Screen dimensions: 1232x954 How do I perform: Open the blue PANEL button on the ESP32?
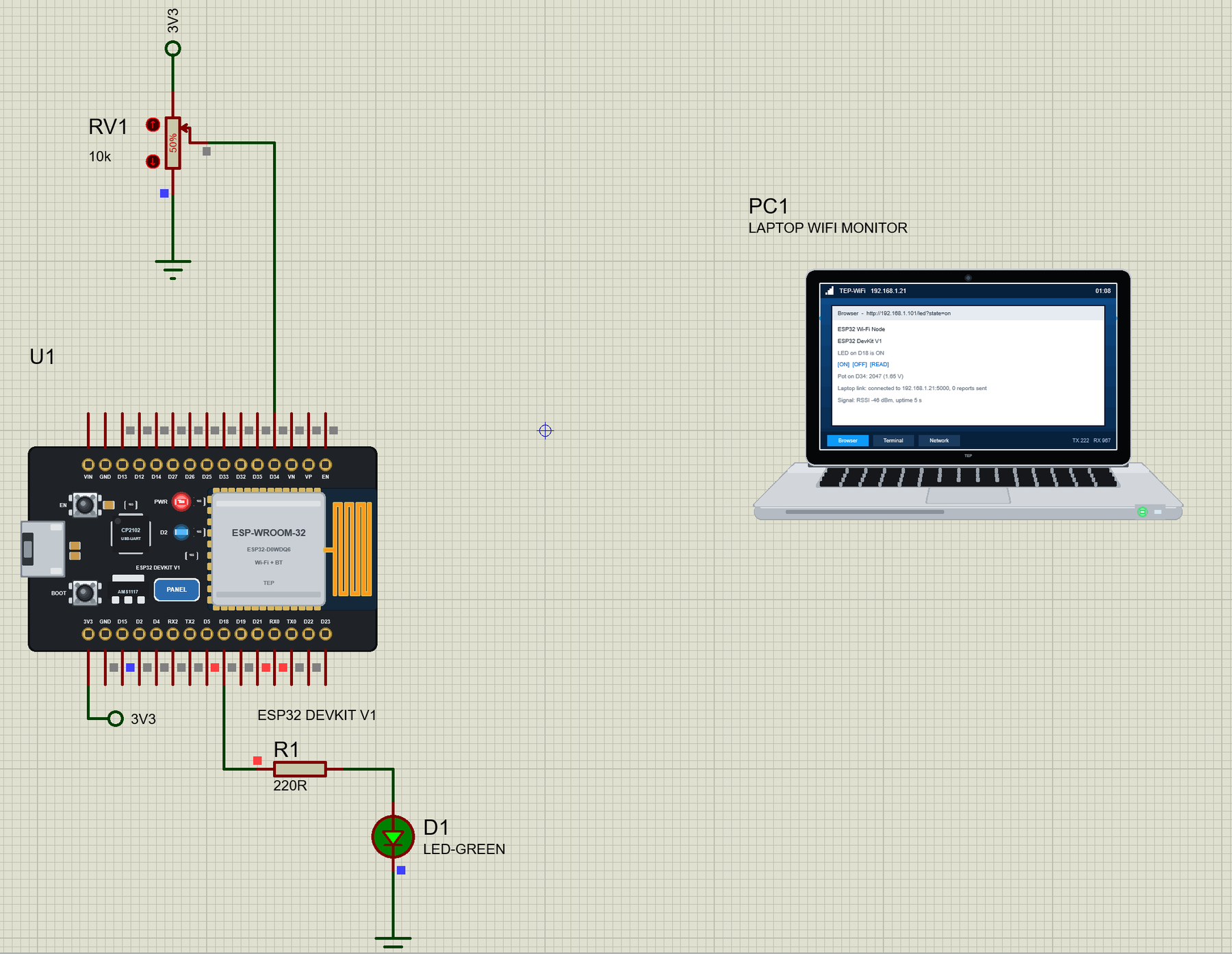[x=177, y=589]
